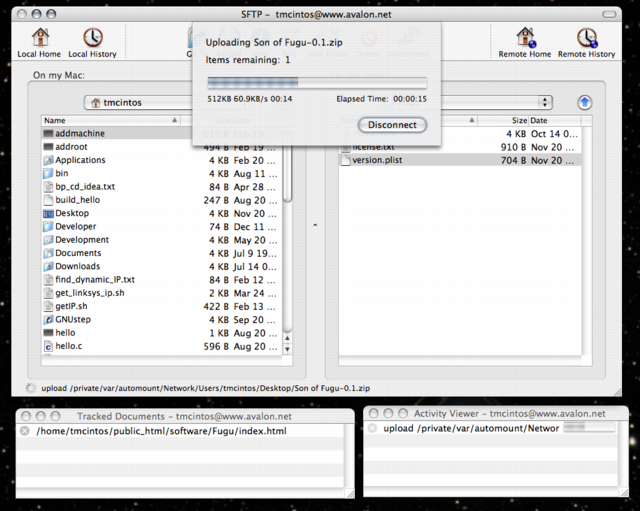Screen dimensions: 640x511
Task: Click the upload status text at bottom
Action: coord(206,388)
